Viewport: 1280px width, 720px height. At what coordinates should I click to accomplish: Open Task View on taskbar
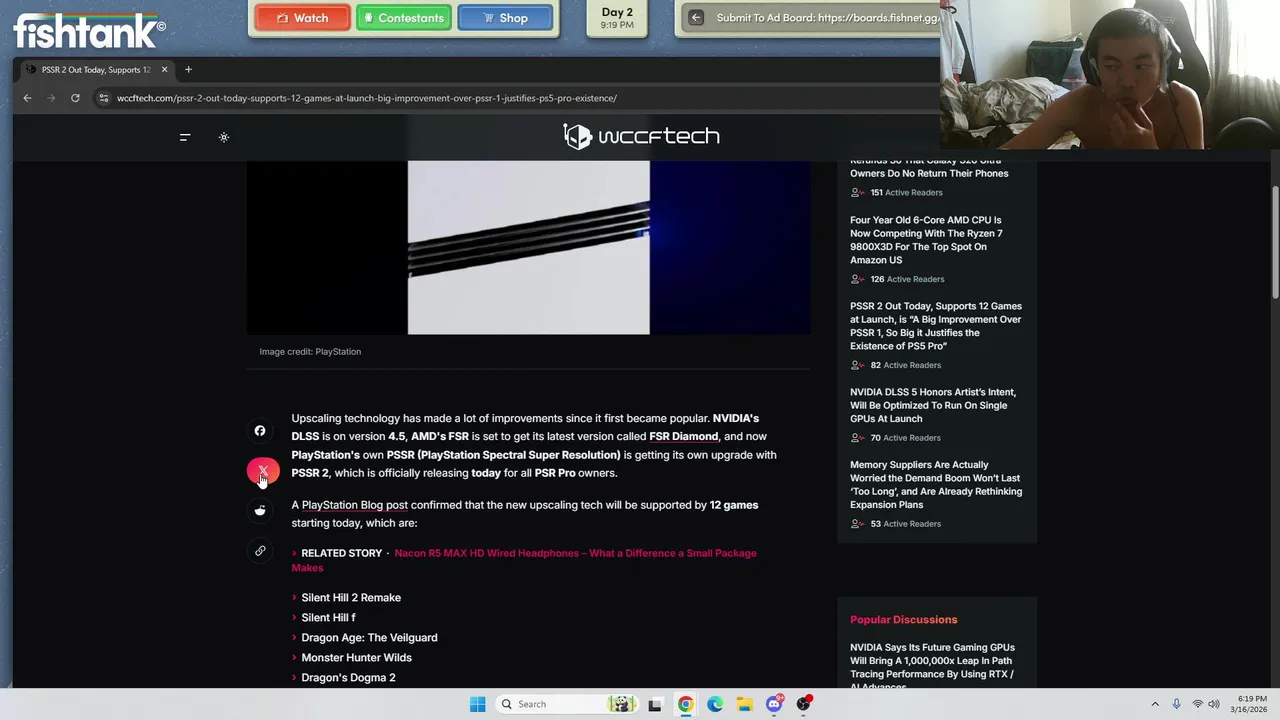point(655,704)
